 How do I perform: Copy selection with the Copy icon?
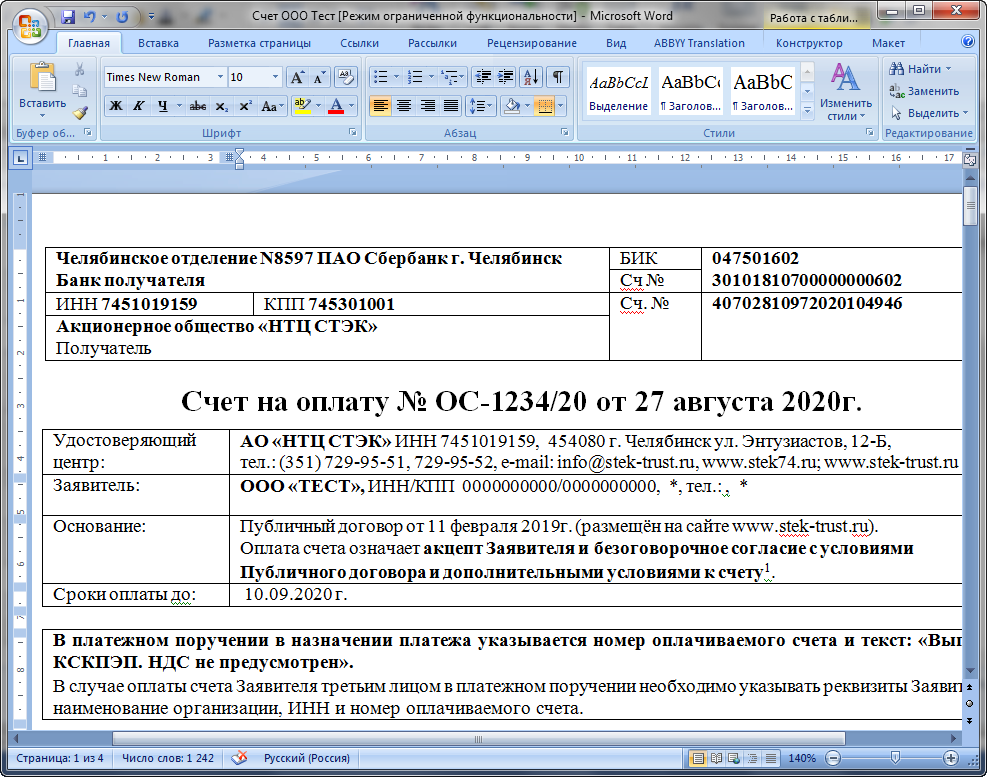click(79, 91)
